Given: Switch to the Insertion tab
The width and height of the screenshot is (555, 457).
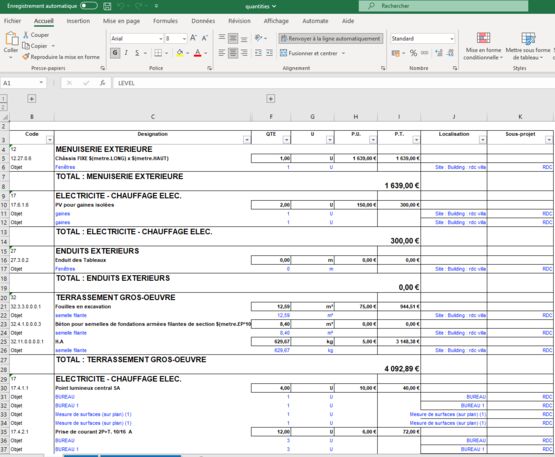Looking at the screenshot, I should 78,21.
